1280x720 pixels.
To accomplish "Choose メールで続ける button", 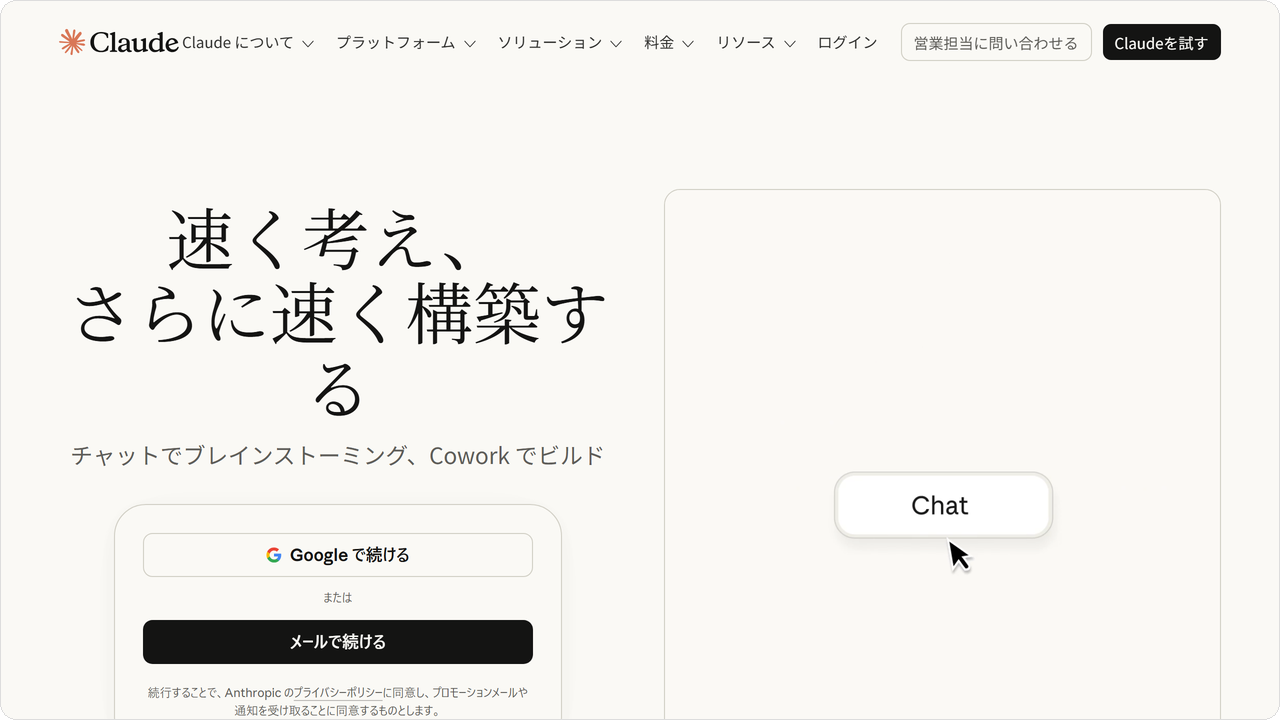I will point(338,642).
